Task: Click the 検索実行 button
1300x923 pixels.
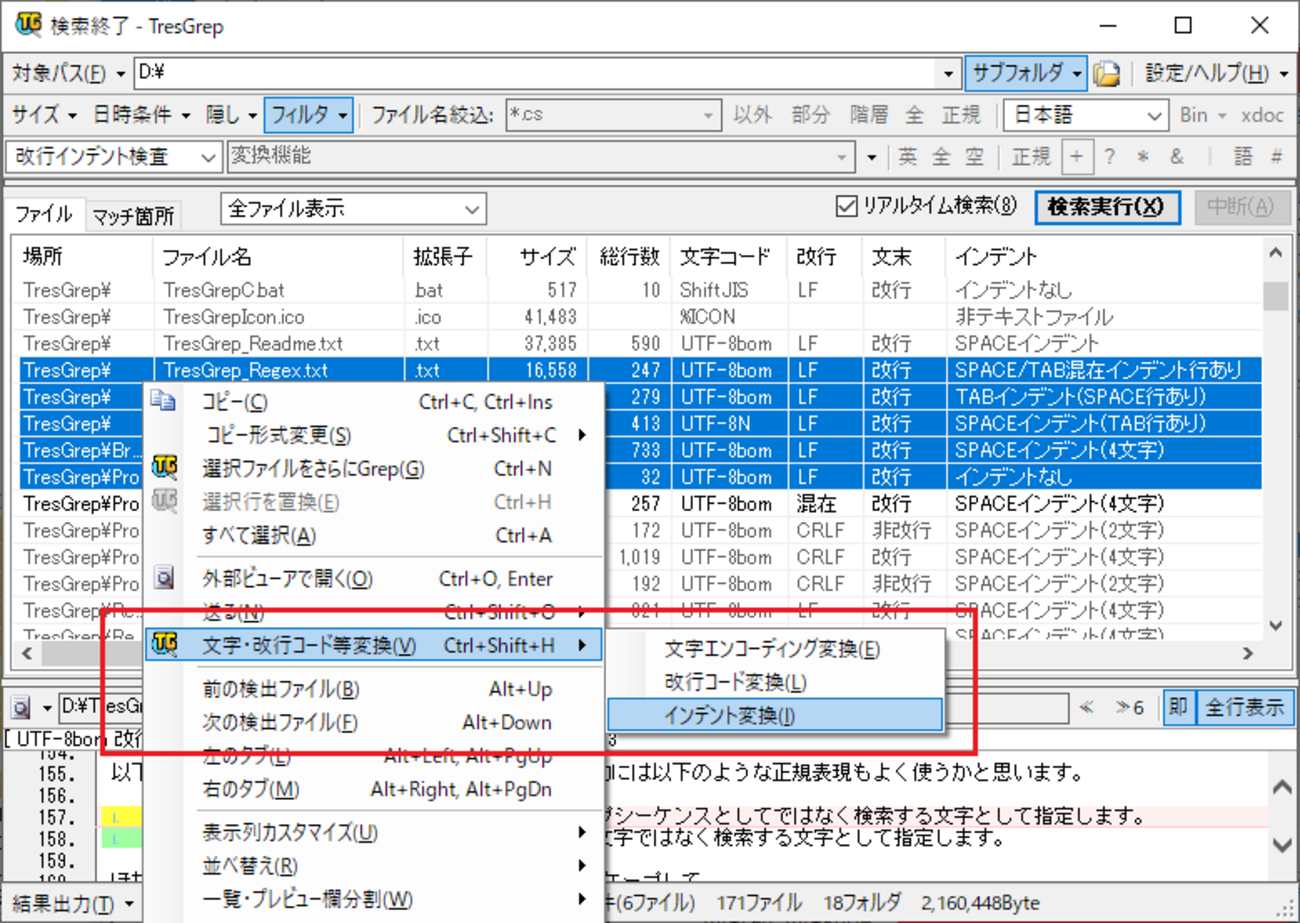Action: [x=1106, y=206]
